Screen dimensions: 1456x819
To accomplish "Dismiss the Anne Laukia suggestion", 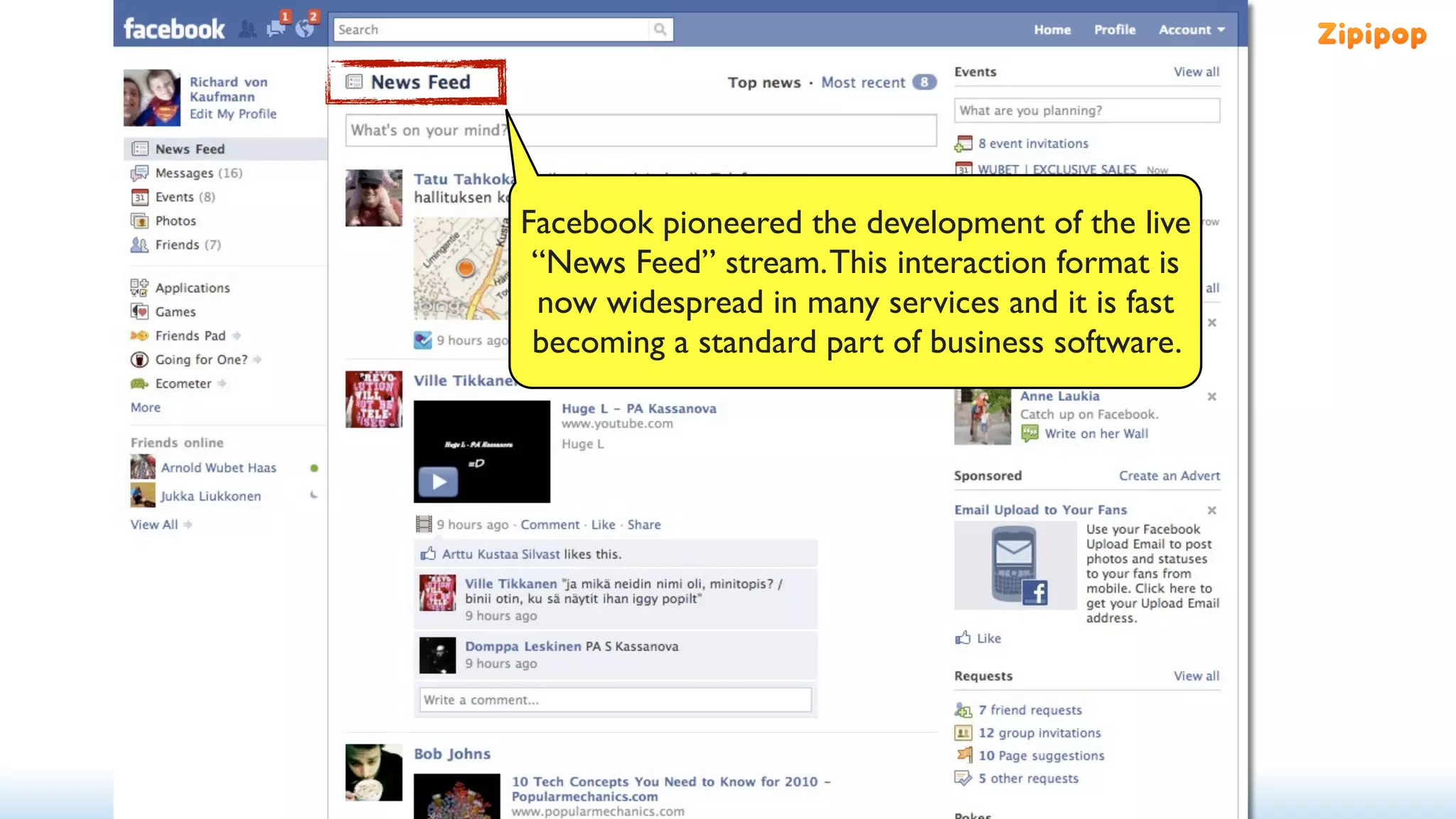I will click(1212, 397).
